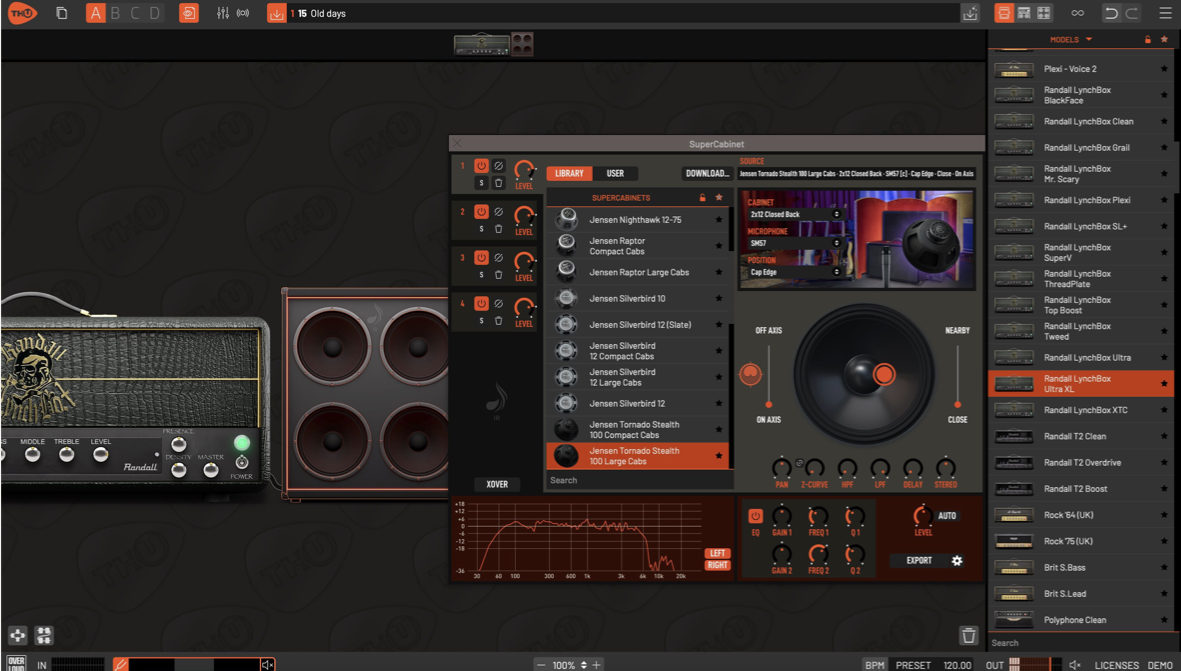Open the mixer sliders icon
1181x671 pixels.
coord(222,13)
